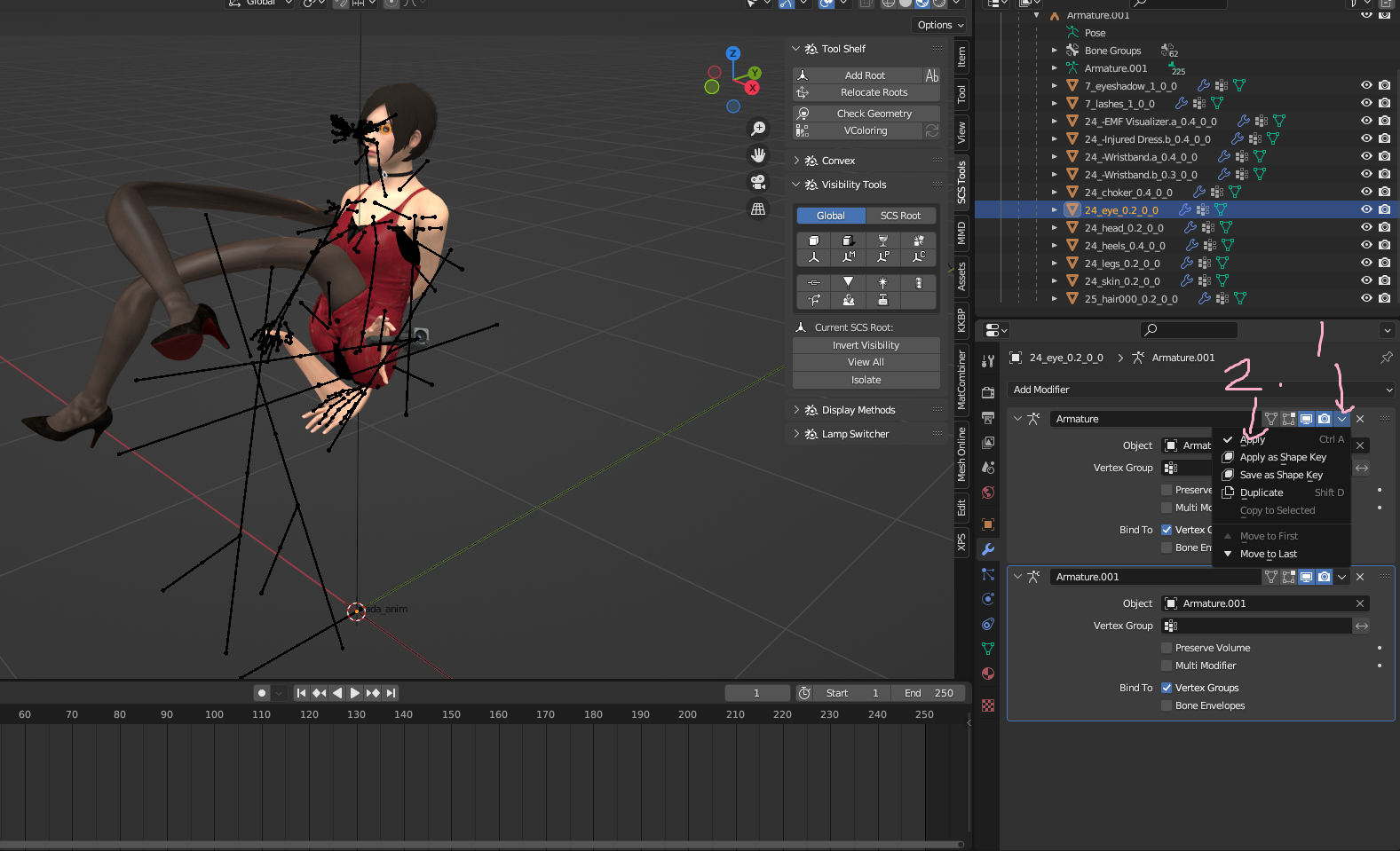Remove the Armature.001 modifier
Screen dimensions: 1400x851
point(1360,577)
